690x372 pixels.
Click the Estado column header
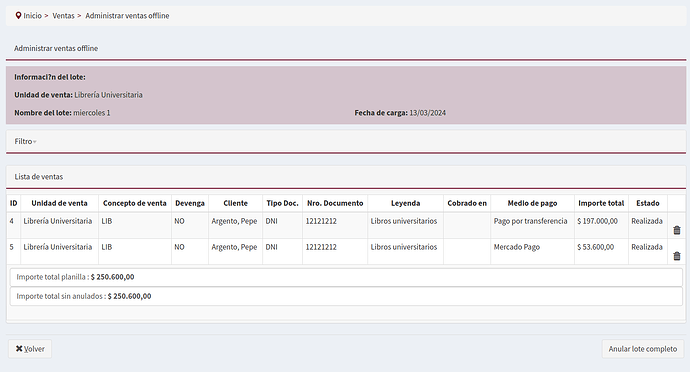(x=648, y=203)
